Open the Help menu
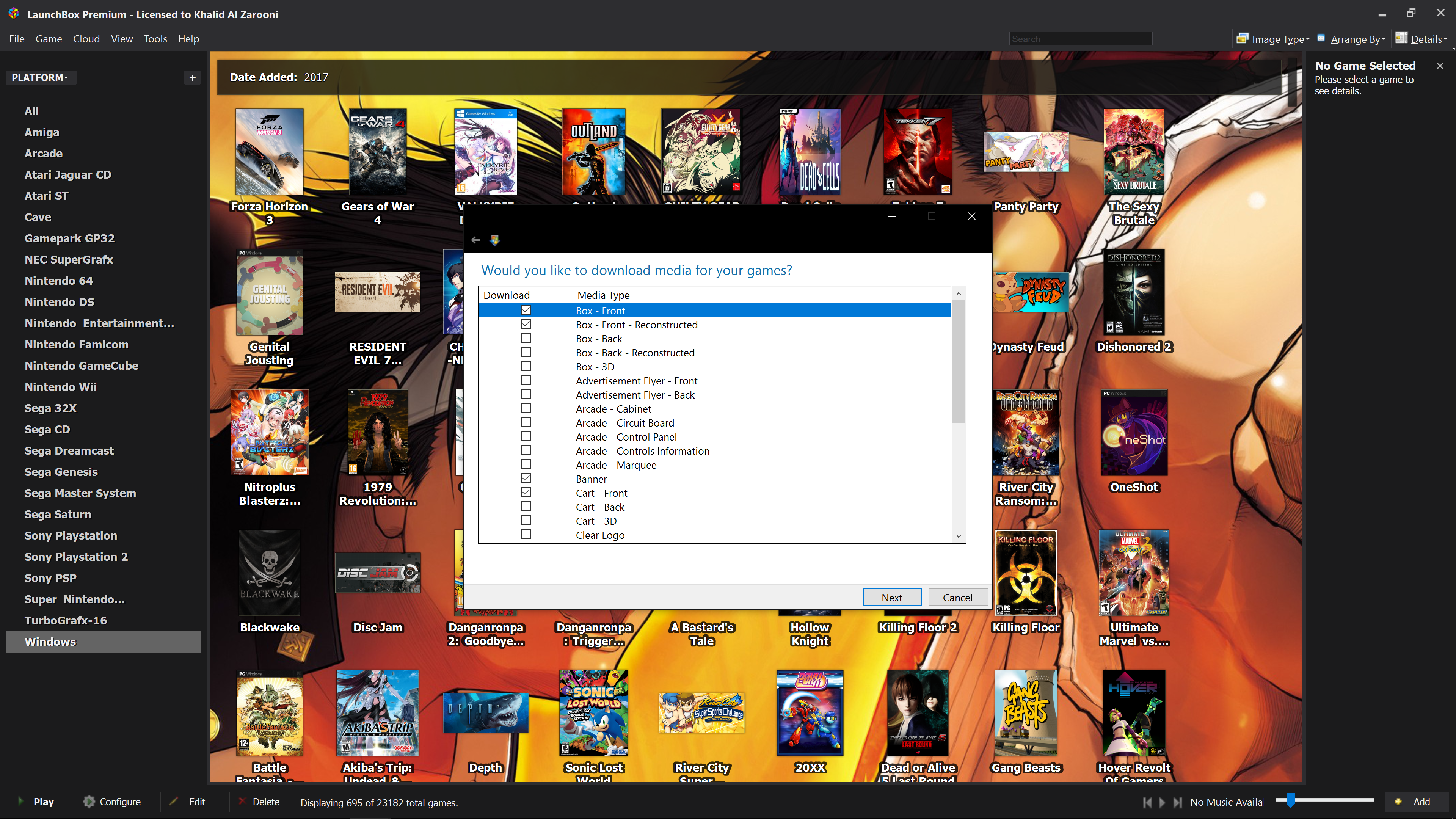Screen dimensions: 1456x819 189,39
